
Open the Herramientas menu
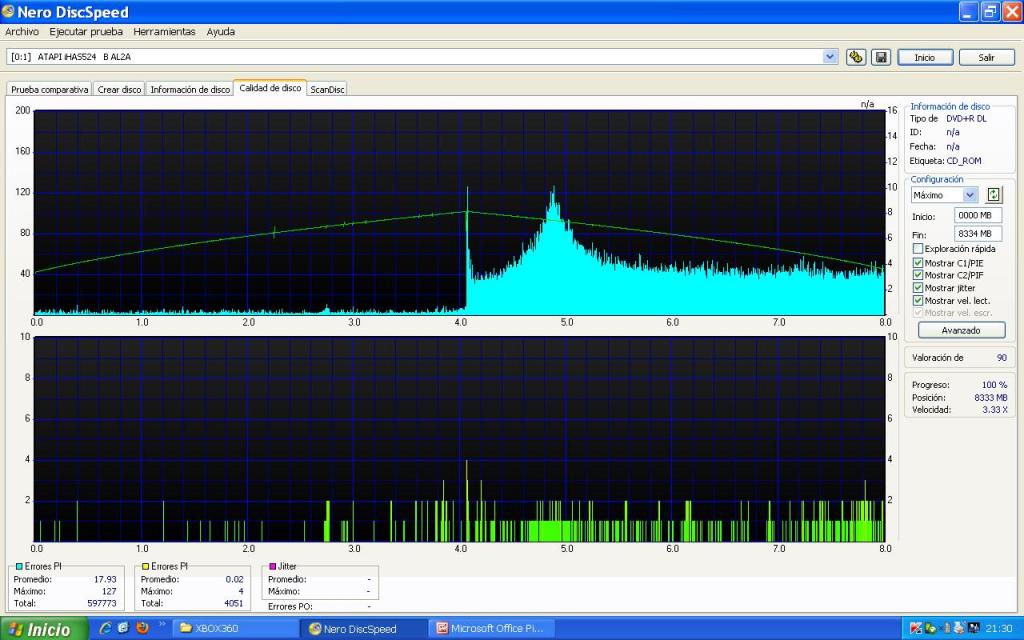[x=164, y=31]
